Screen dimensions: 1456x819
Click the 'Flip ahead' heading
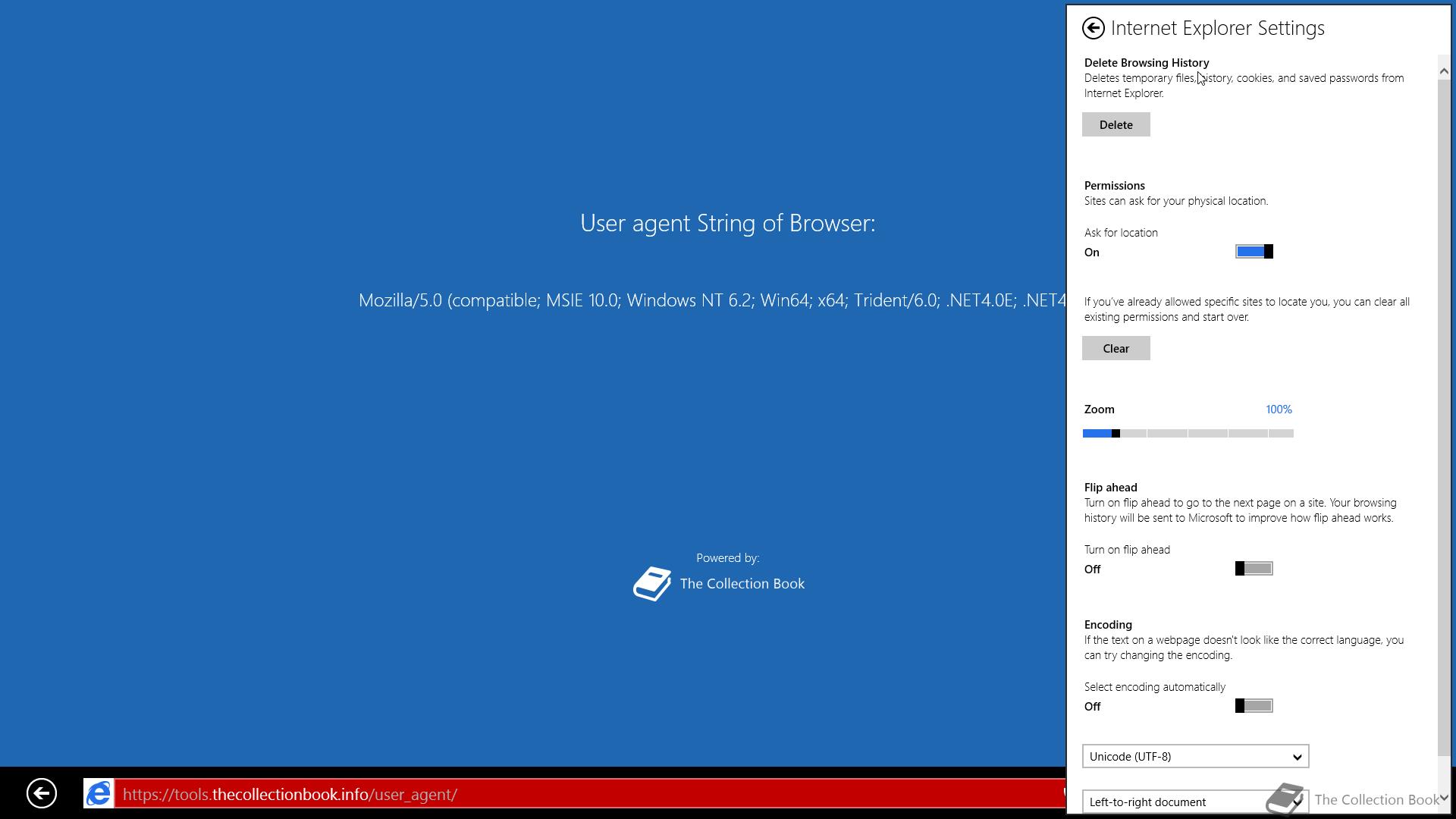coord(1111,488)
